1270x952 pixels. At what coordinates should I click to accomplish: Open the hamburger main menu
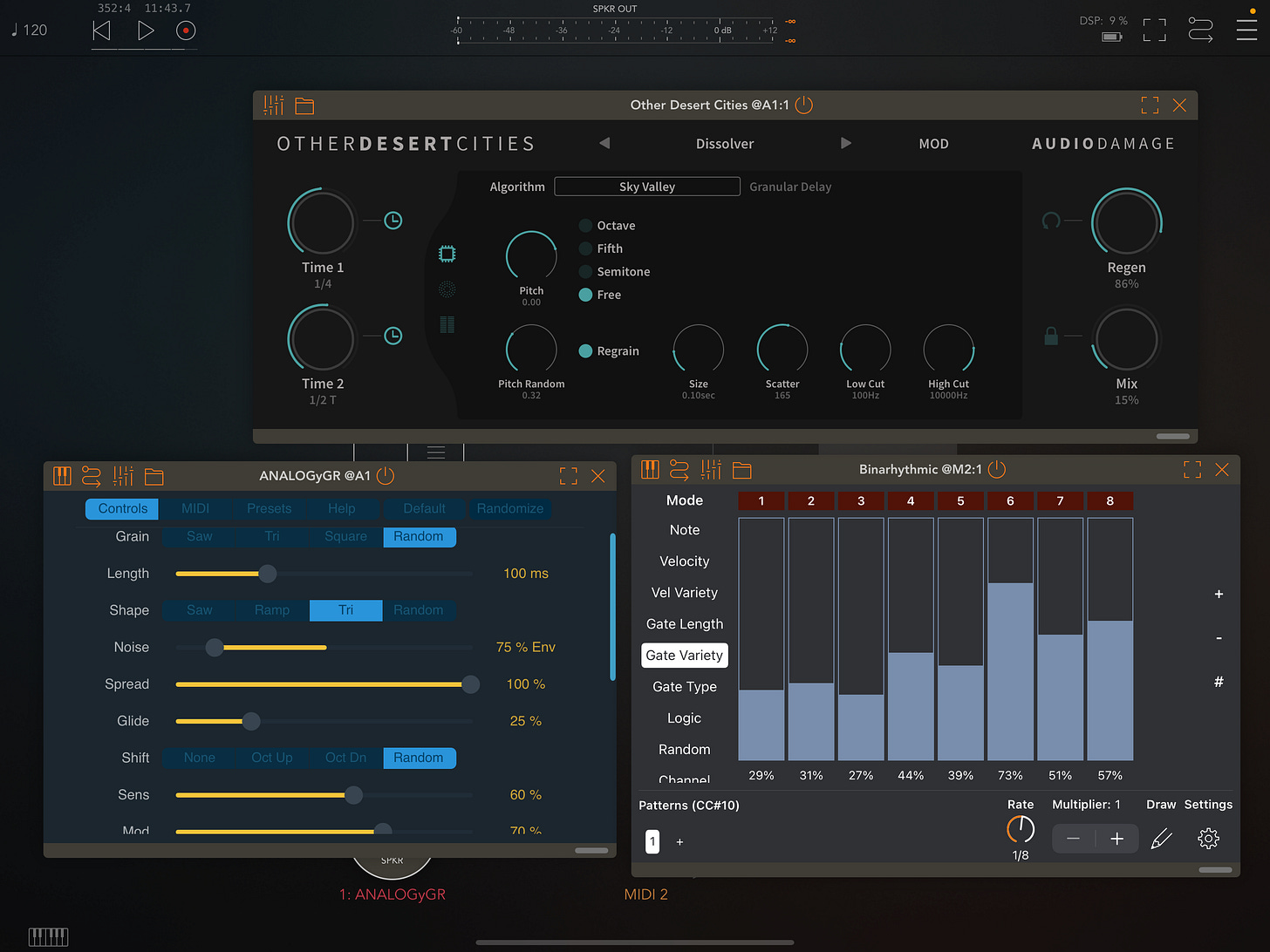1246,30
